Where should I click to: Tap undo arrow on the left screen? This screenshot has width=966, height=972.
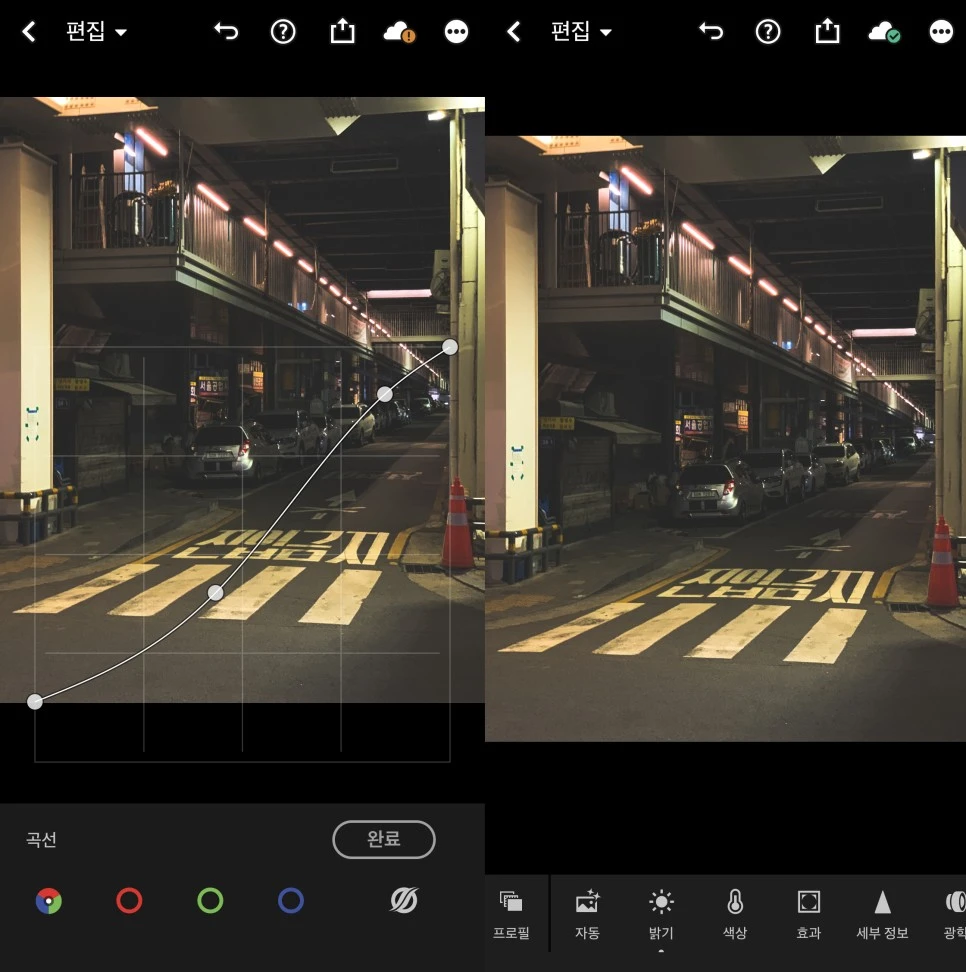point(226,31)
